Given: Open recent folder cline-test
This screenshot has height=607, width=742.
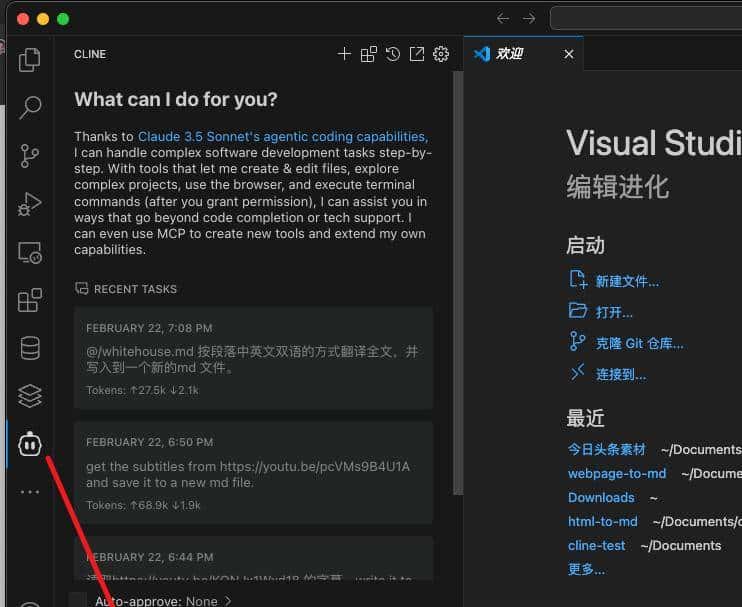Looking at the screenshot, I should point(596,546).
